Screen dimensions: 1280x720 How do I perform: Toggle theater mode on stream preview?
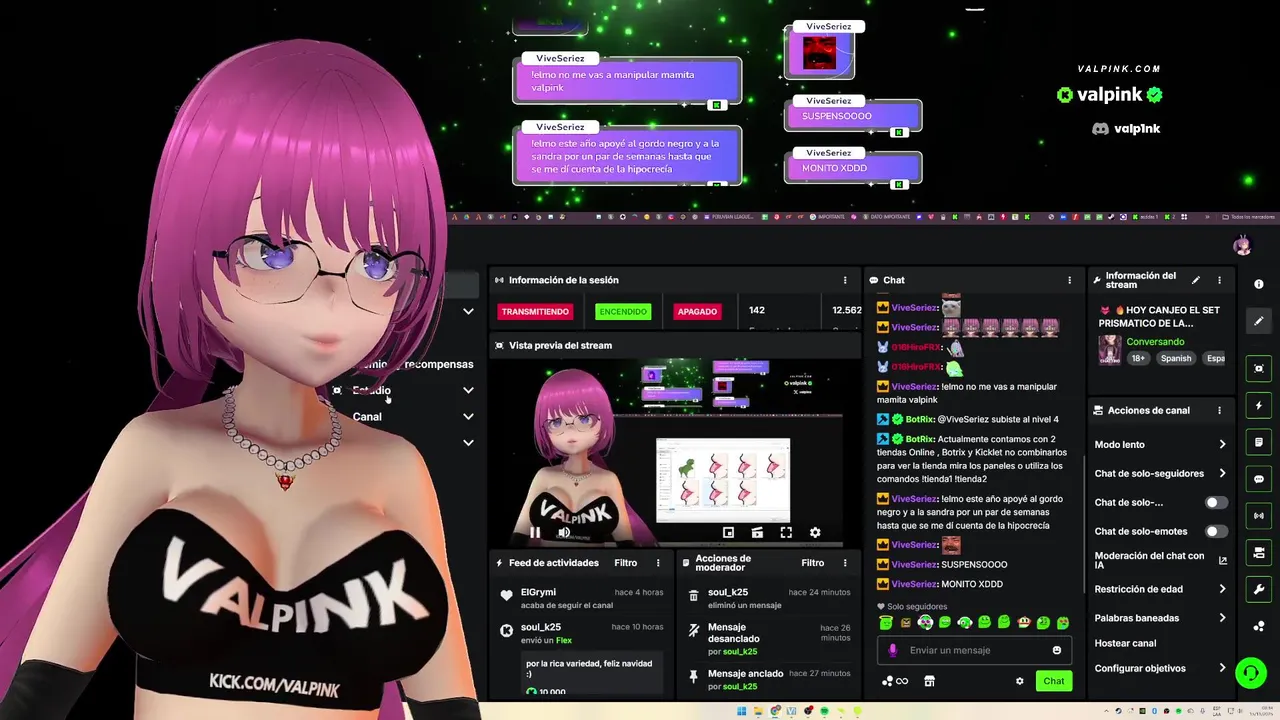[757, 533]
